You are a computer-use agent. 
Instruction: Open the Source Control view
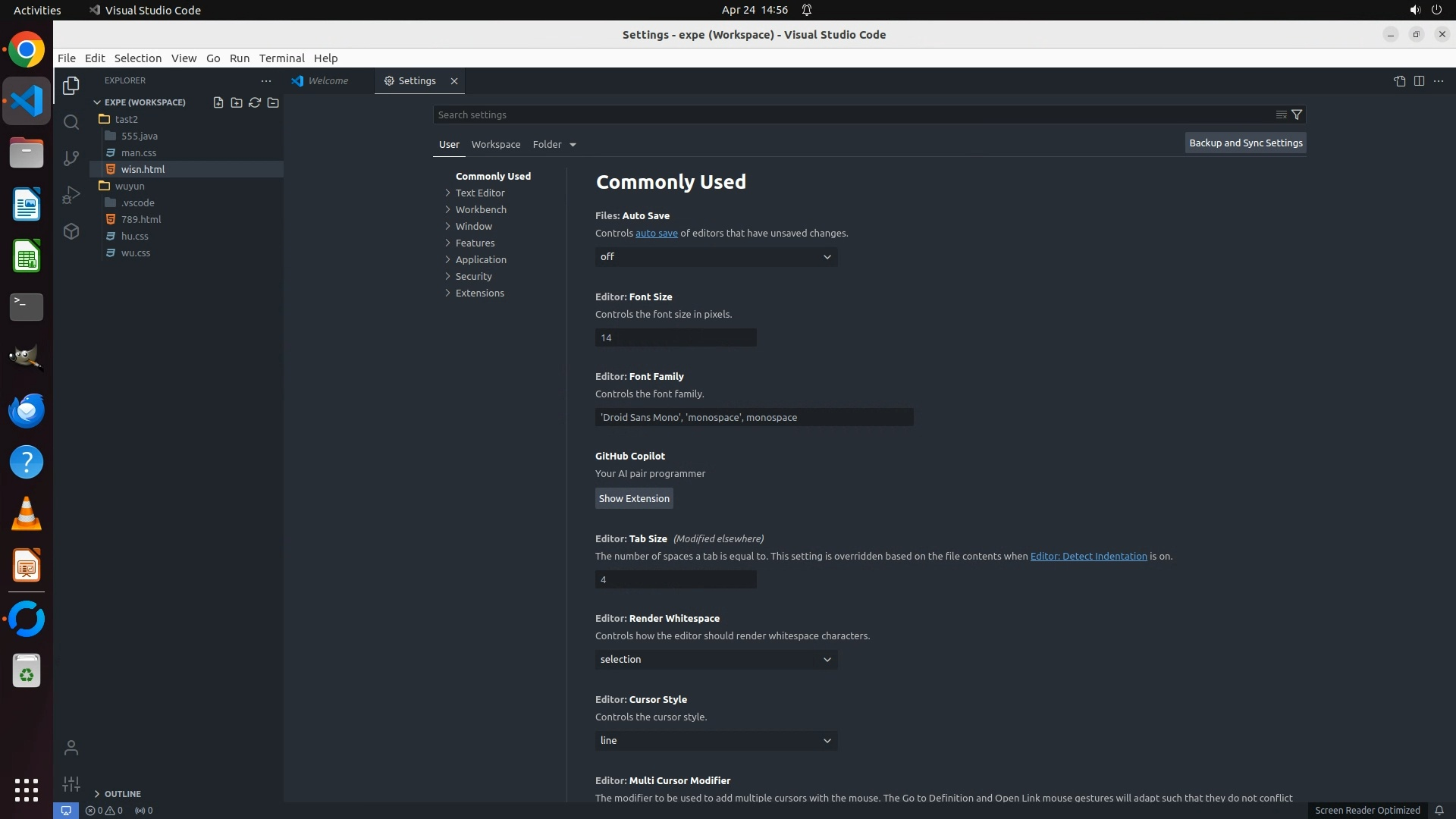click(71, 158)
